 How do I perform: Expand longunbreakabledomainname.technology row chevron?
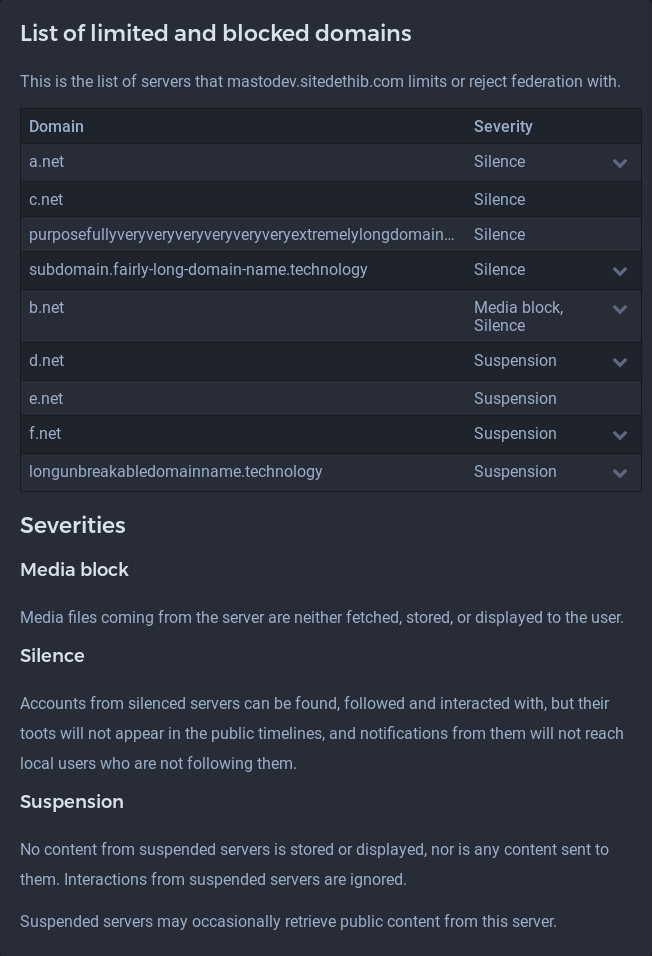(x=620, y=473)
